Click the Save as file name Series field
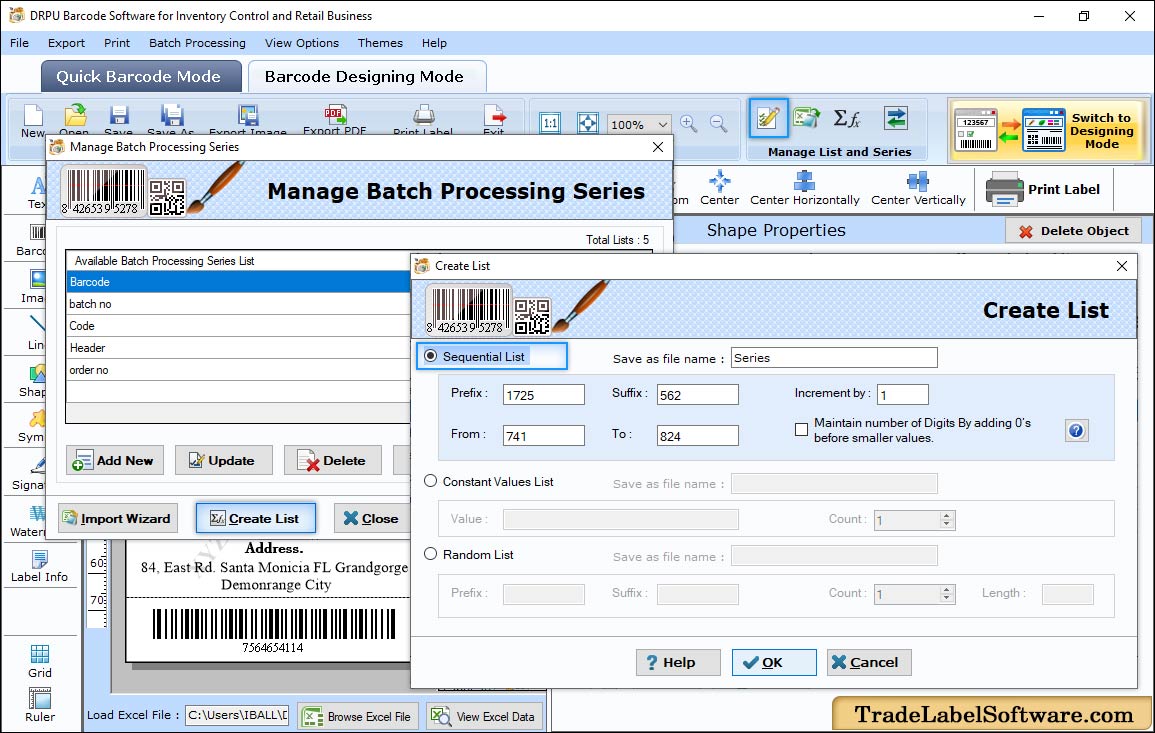This screenshot has height=733, width=1155. (x=834, y=358)
